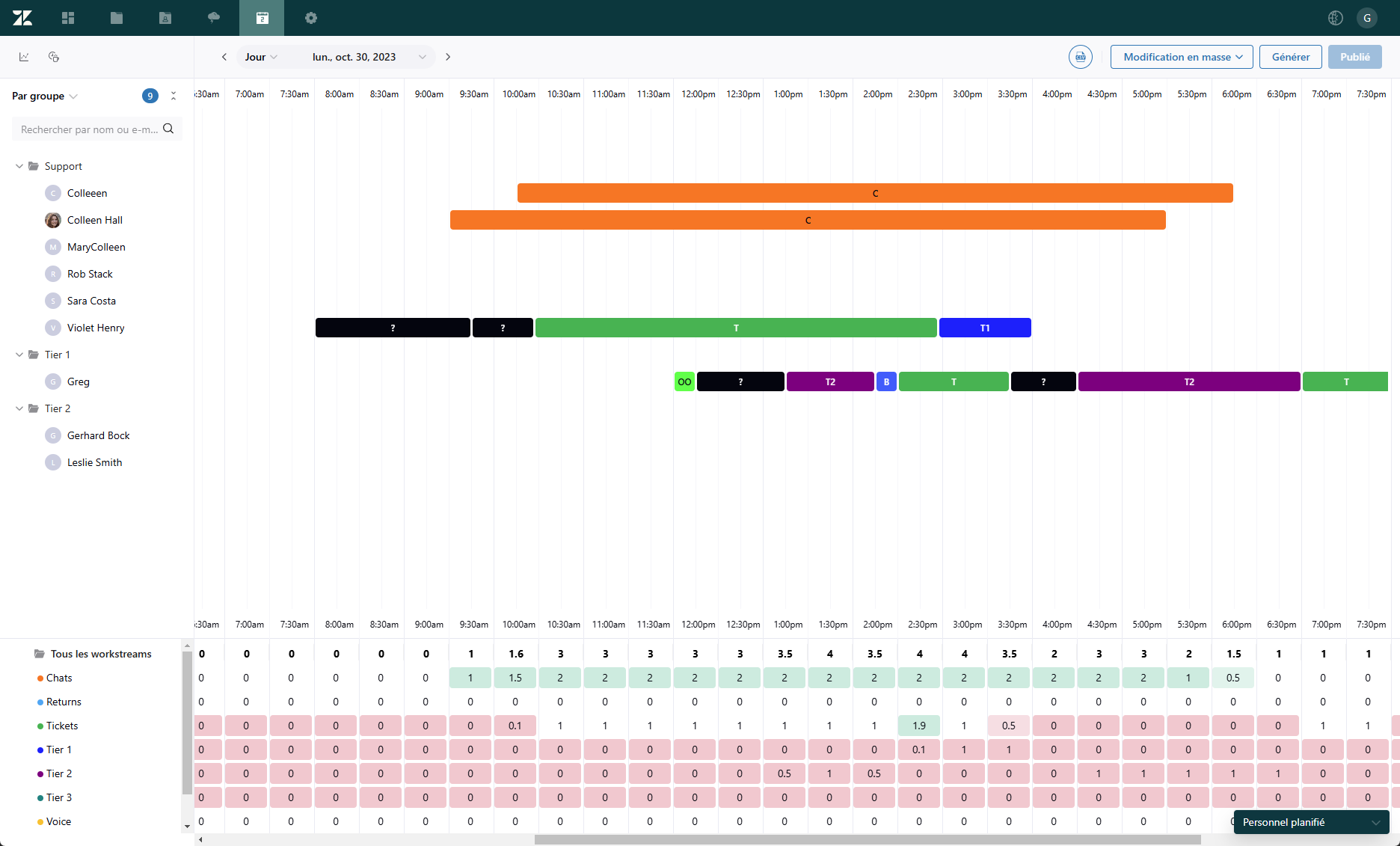Image resolution: width=1400 pixels, height=846 pixels.
Task: Collapse the Tier 2 group
Action: pyautogui.click(x=19, y=408)
